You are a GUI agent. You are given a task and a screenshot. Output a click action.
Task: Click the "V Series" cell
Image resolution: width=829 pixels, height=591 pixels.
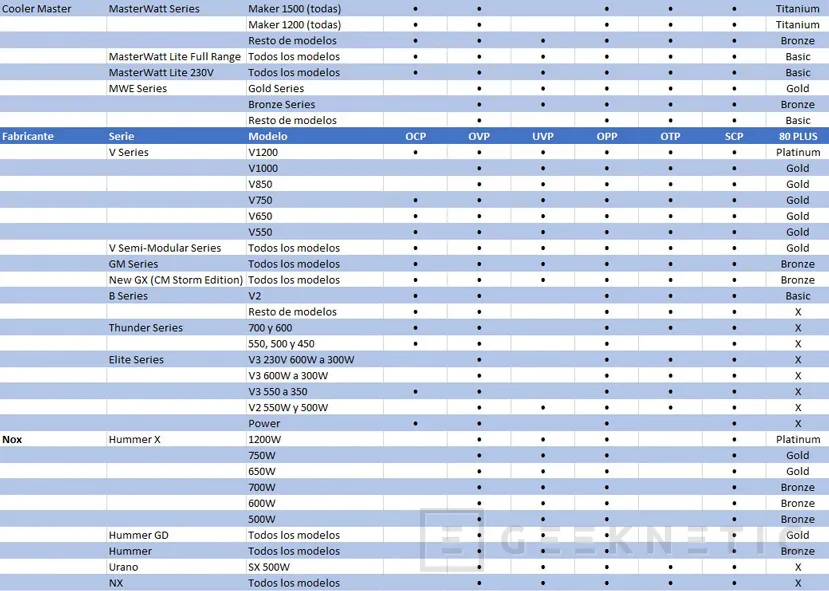[128, 152]
